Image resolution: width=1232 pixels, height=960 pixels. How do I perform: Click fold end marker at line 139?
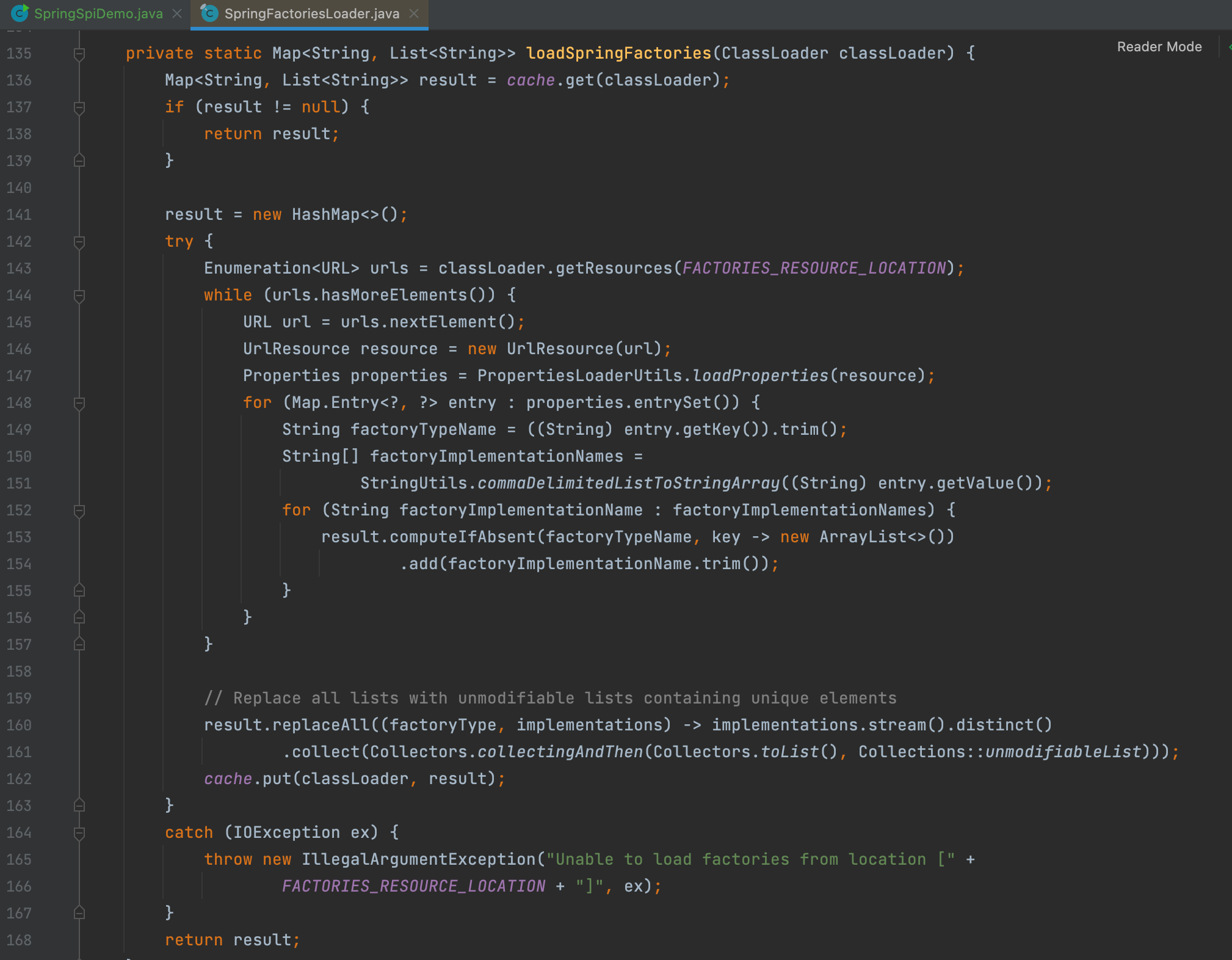[x=79, y=161]
